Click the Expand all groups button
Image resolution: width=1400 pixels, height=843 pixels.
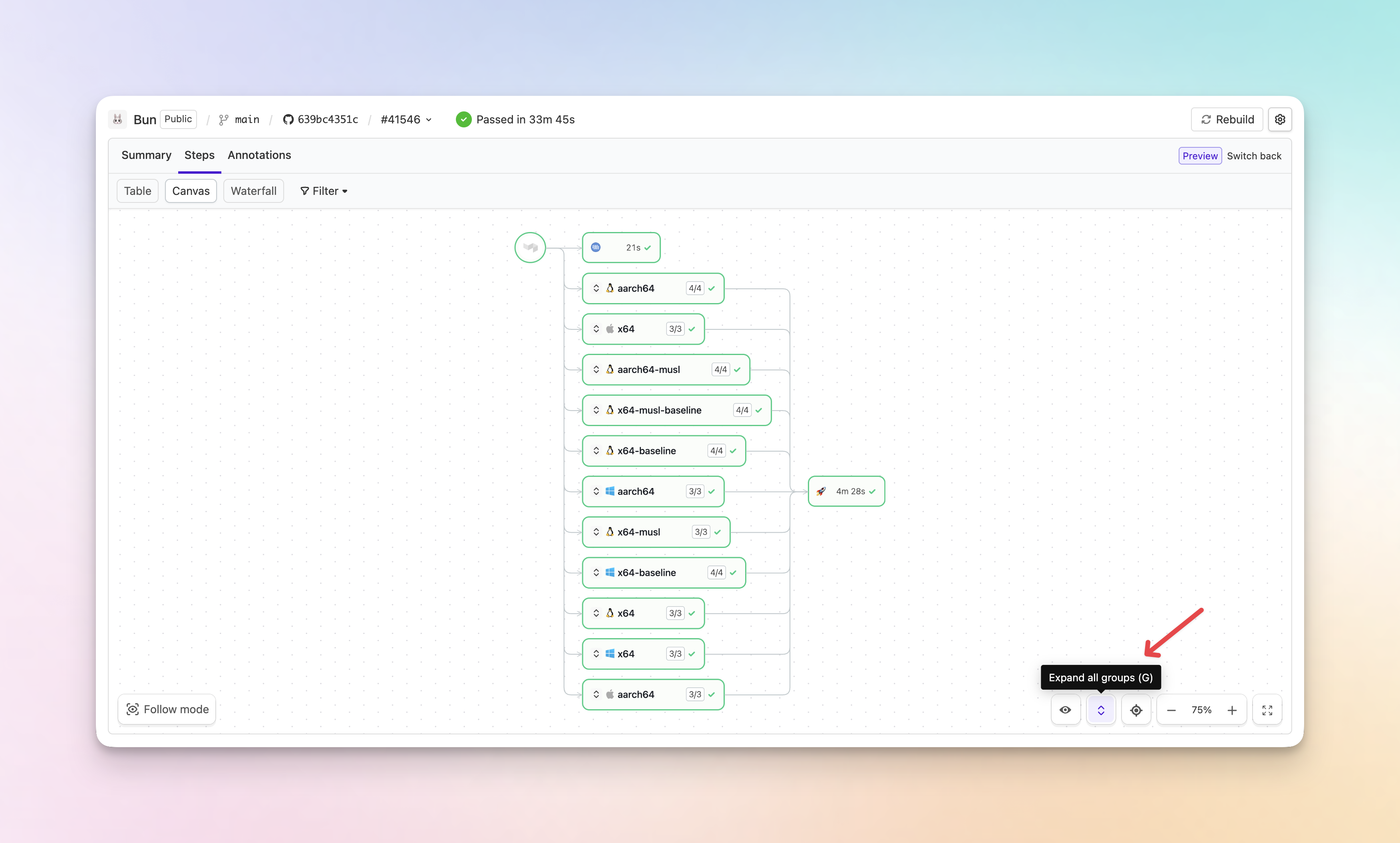click(x=1101, y=710)
